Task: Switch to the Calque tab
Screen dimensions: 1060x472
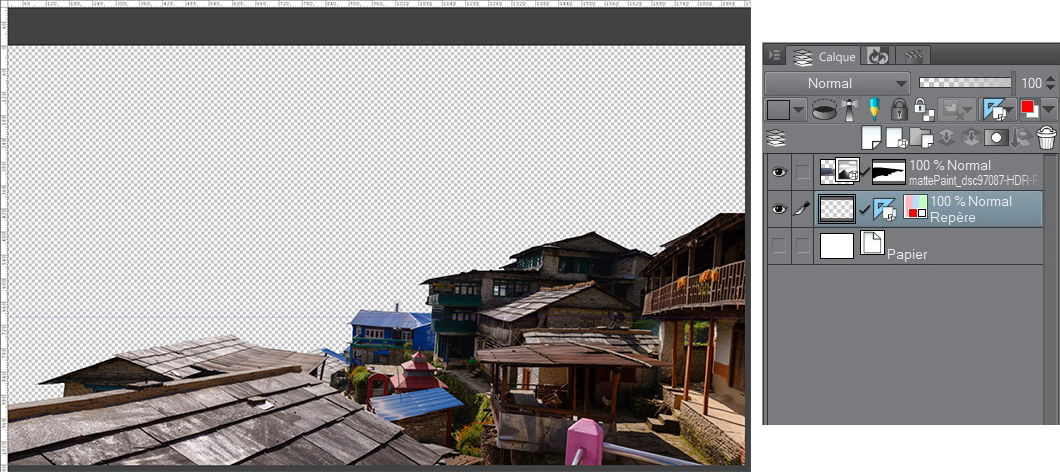Action: point(825,57)
